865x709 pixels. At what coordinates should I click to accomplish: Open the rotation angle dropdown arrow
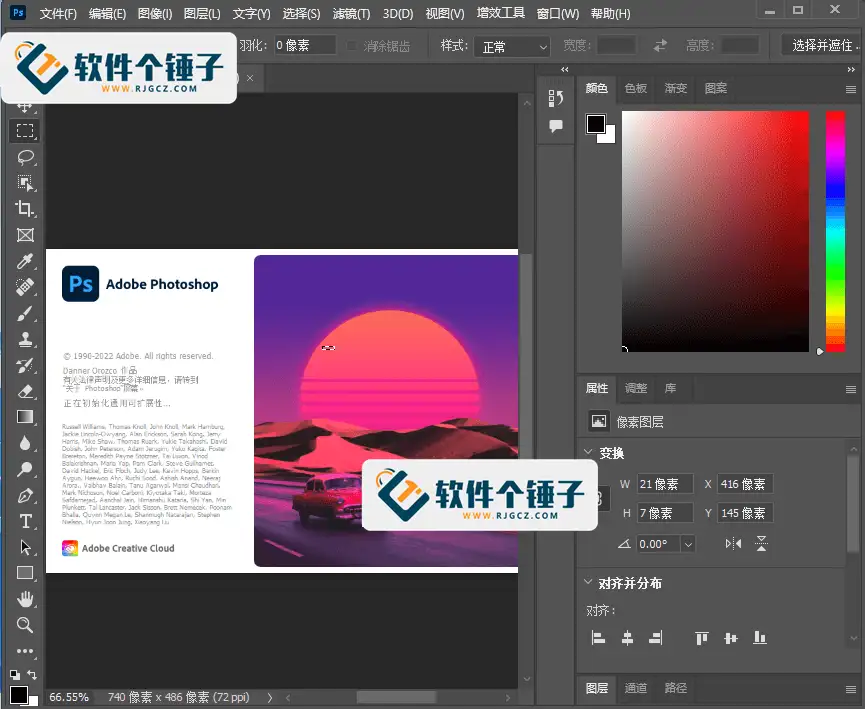tap(687, 544)
